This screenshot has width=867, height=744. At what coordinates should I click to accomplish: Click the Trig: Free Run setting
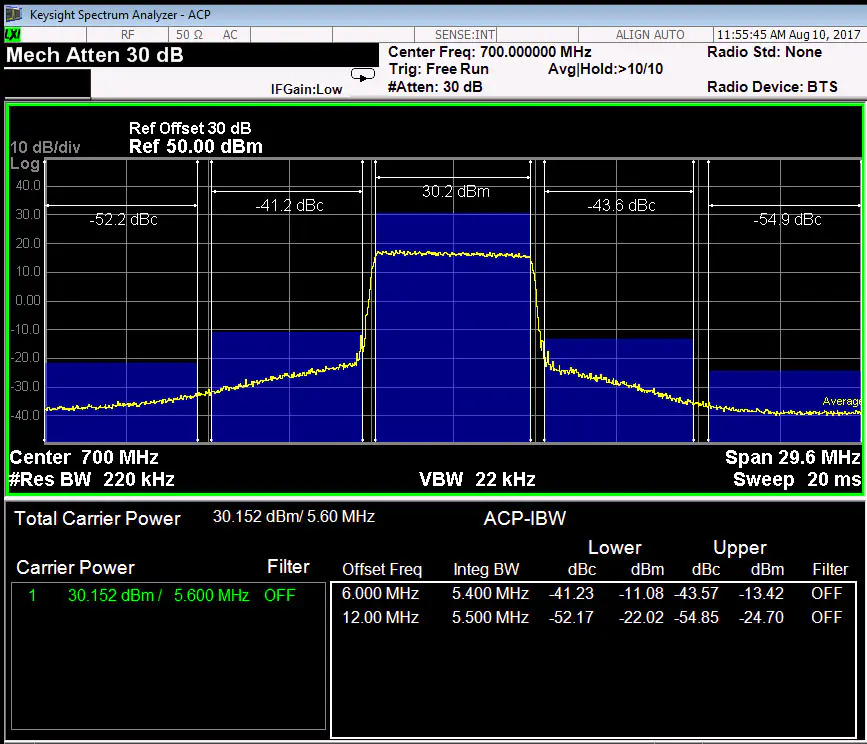[438, 70]
